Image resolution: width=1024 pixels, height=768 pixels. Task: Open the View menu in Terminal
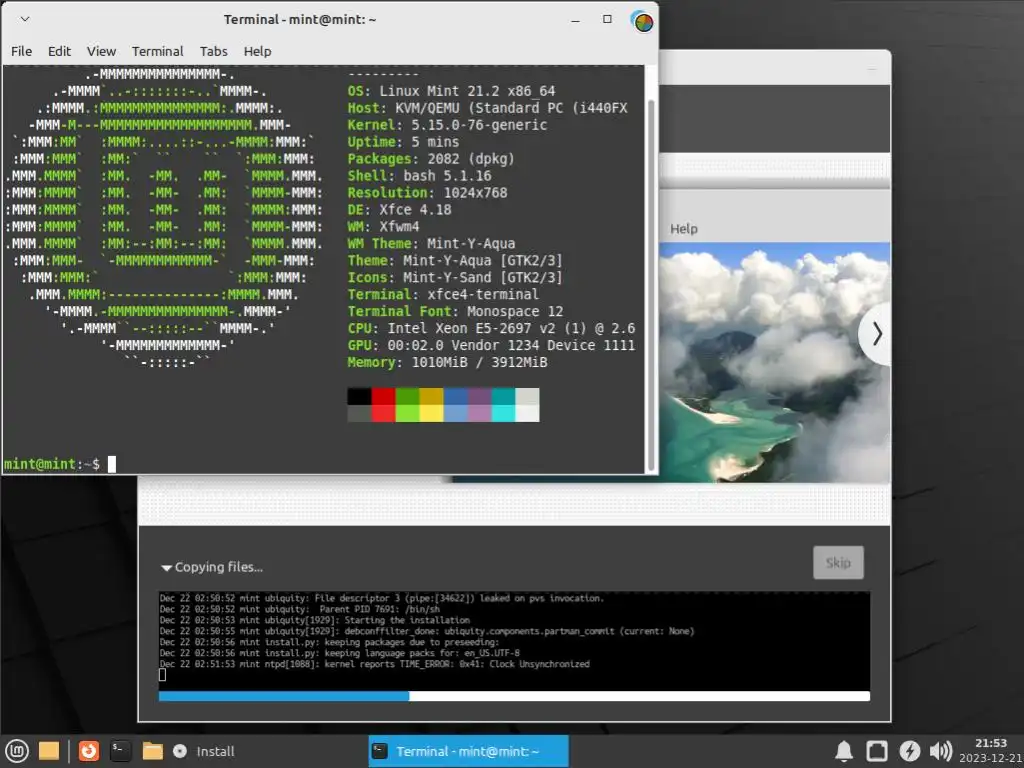pyautogui.click(x=101, y=51)
